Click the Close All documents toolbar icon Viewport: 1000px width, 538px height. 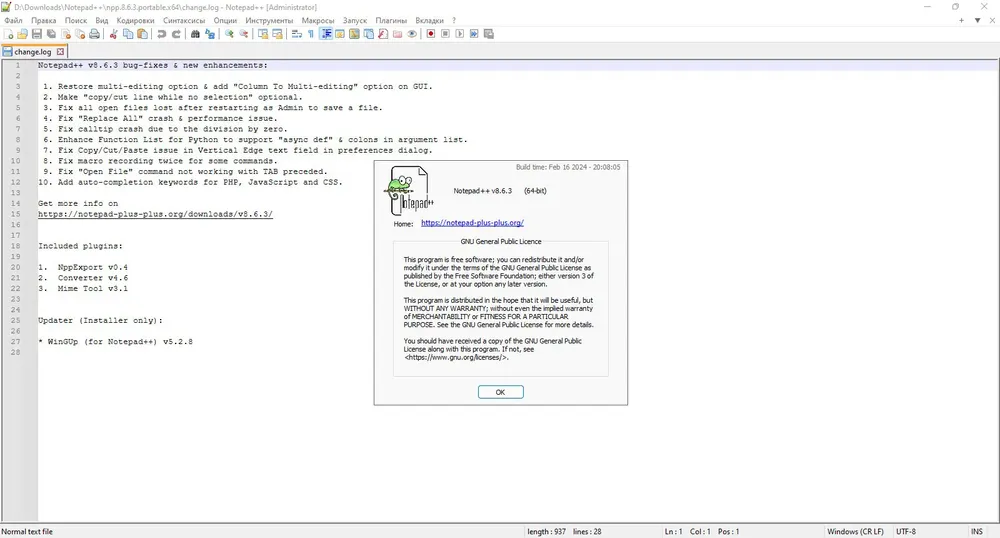(80, 34)
